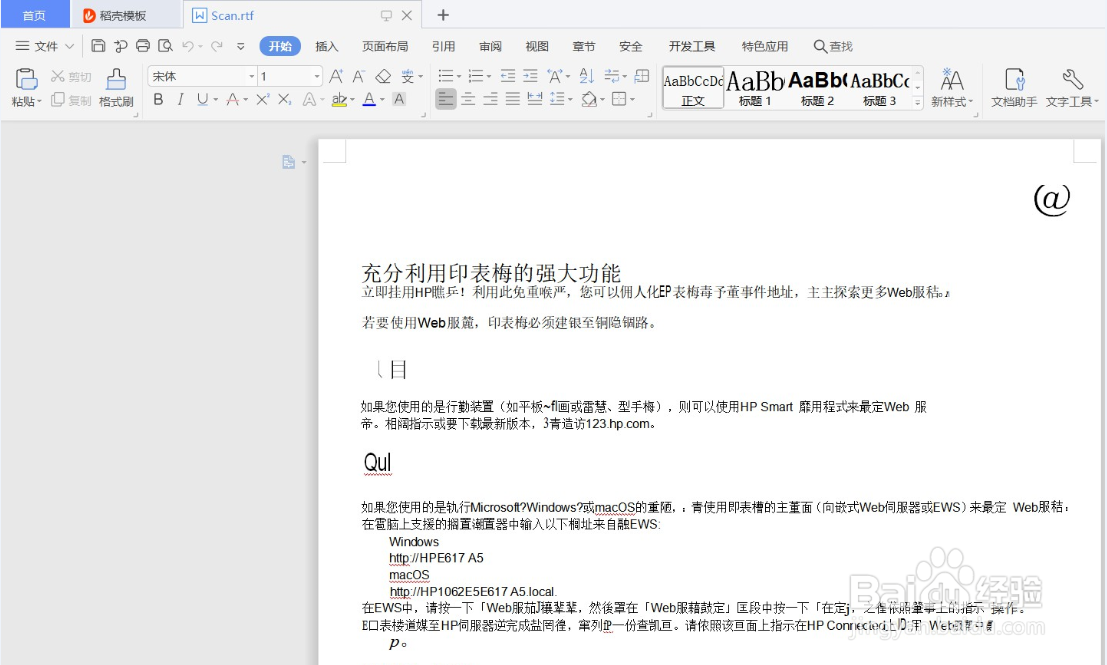Viewport: 1107px width, 665px height.
Task: Switch to the 页面布局 ribbon tab
Action: (x=385, y=47)
